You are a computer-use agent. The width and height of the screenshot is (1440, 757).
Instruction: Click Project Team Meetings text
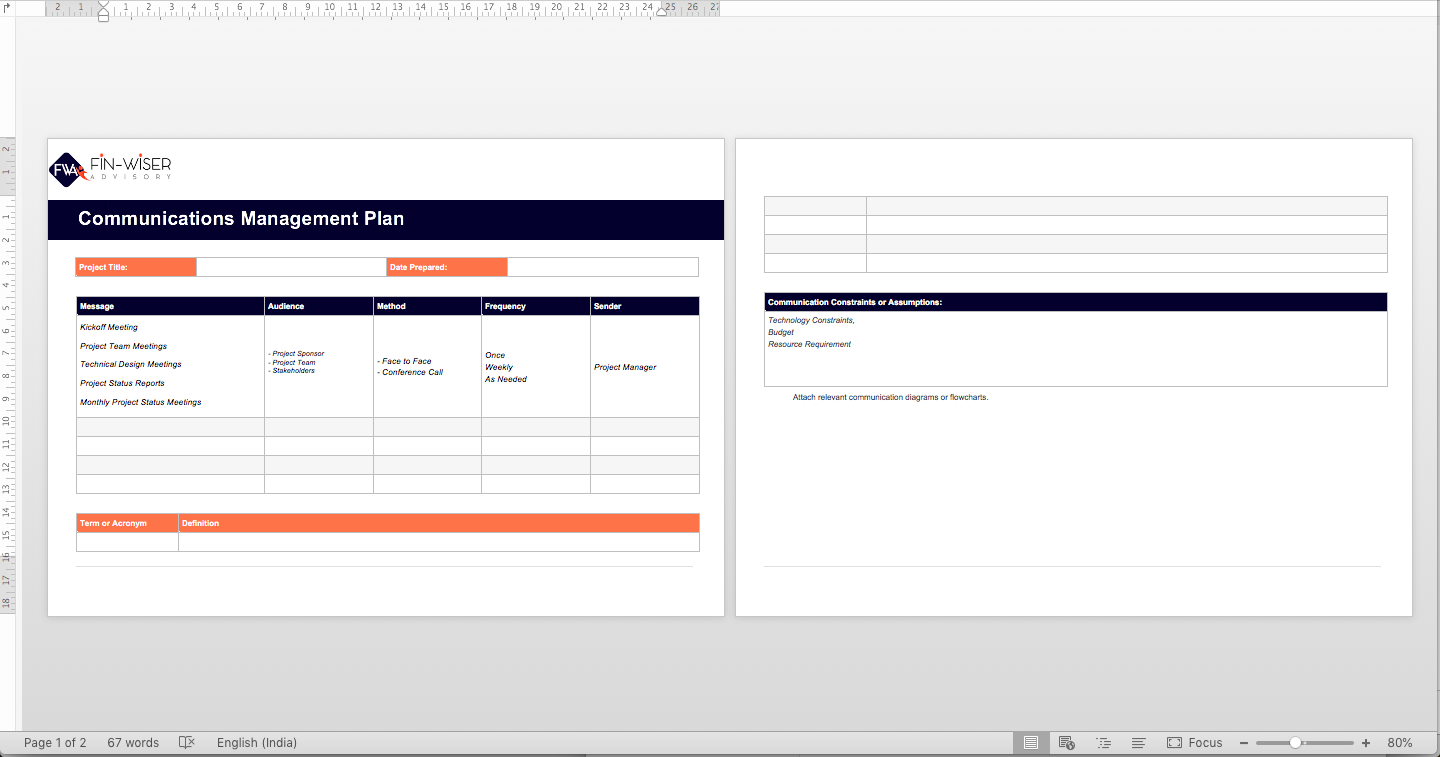point(124,346)
